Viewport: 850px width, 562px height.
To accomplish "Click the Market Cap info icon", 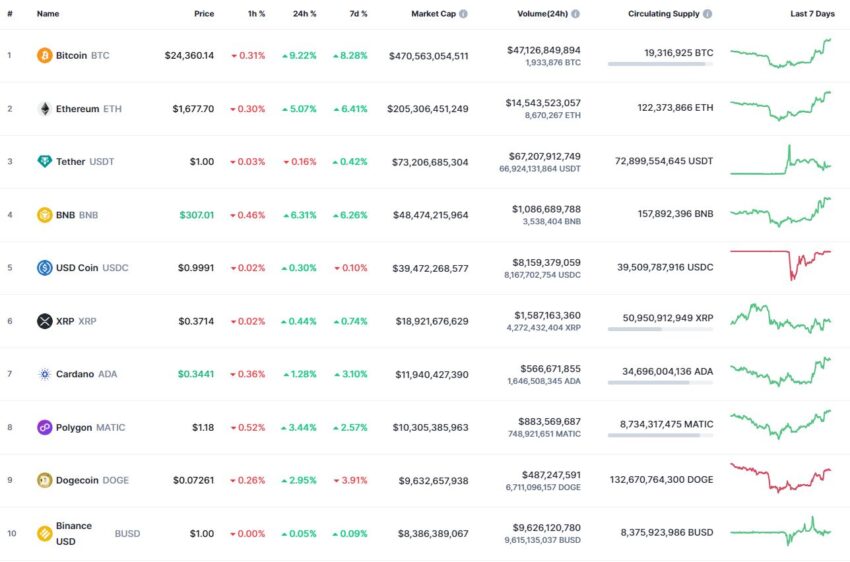I will point(463,15).
